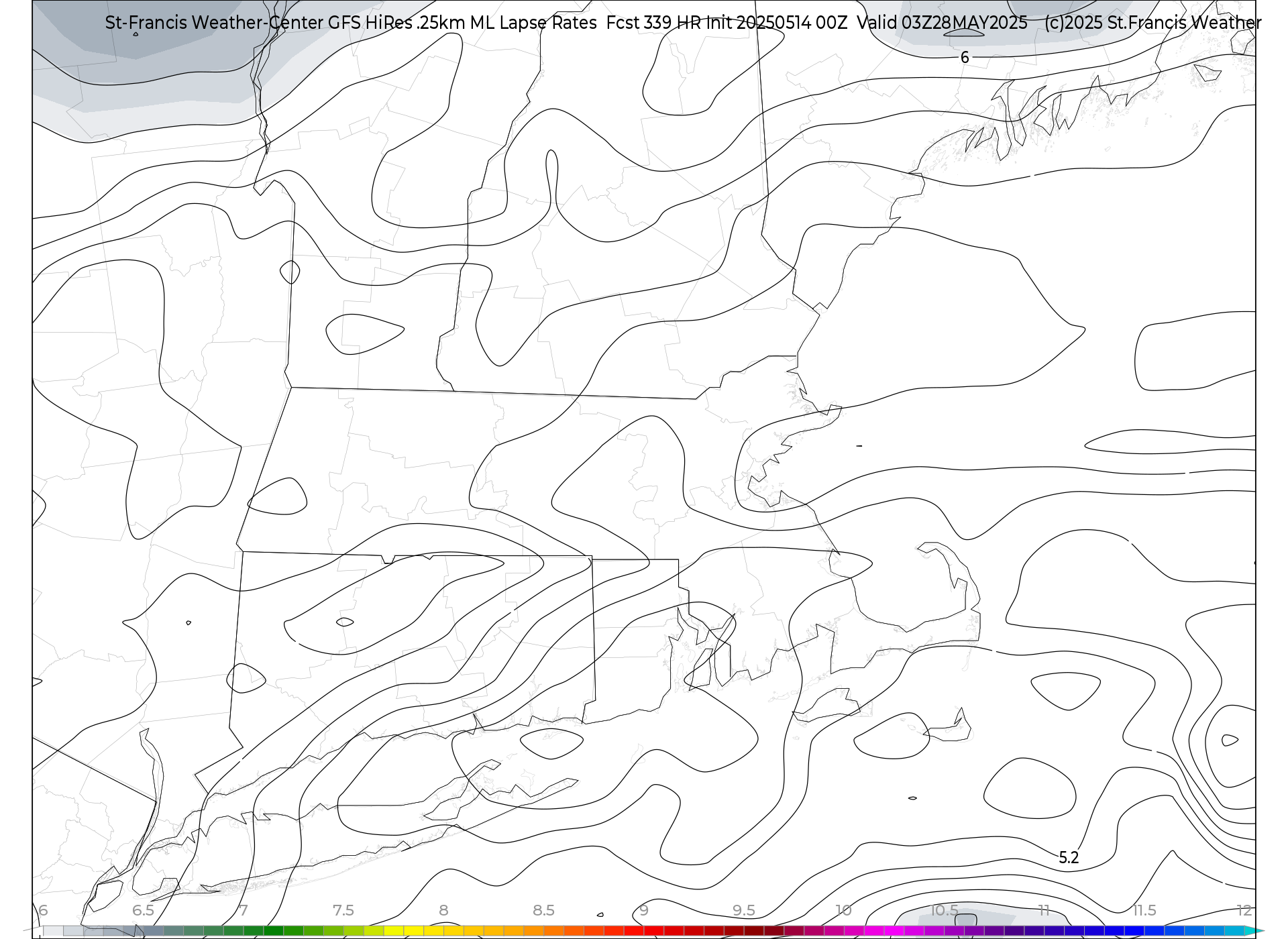
Task: Click the '12' colorbar scale label
Action: point(1244,910)
